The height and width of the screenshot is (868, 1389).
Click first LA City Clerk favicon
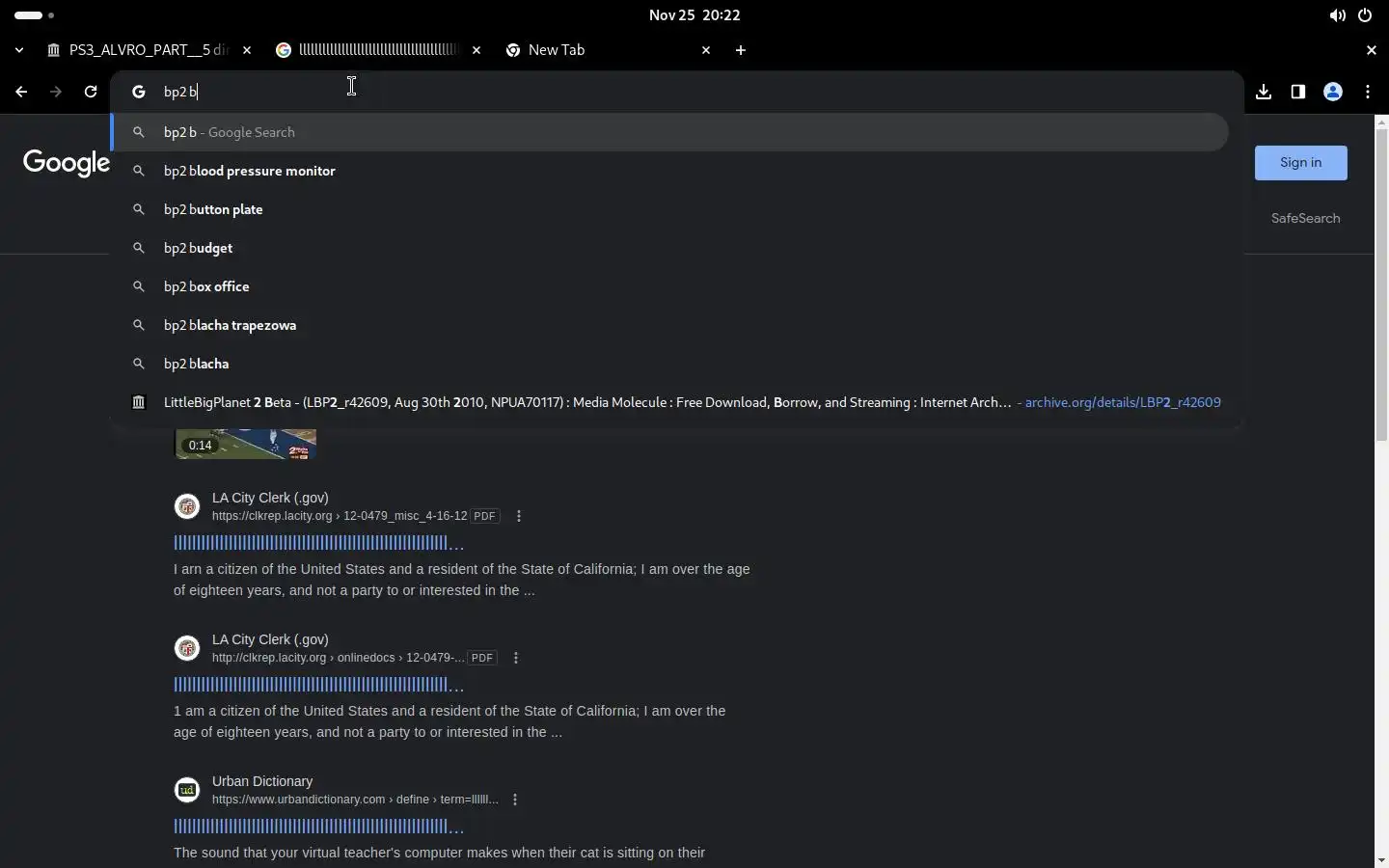coord(187,506)
